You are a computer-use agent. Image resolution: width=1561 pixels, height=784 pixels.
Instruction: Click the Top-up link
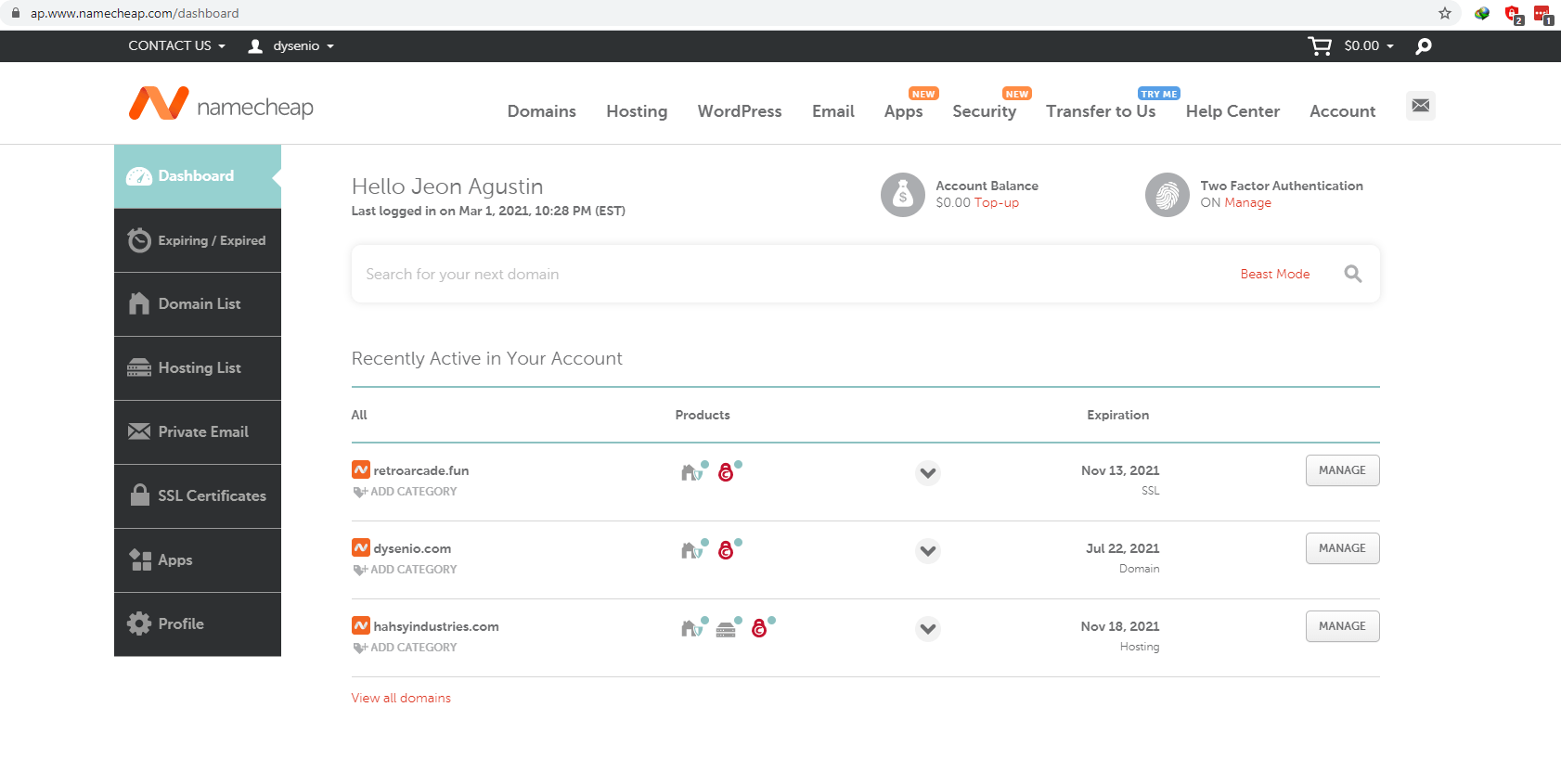point(996,203)
